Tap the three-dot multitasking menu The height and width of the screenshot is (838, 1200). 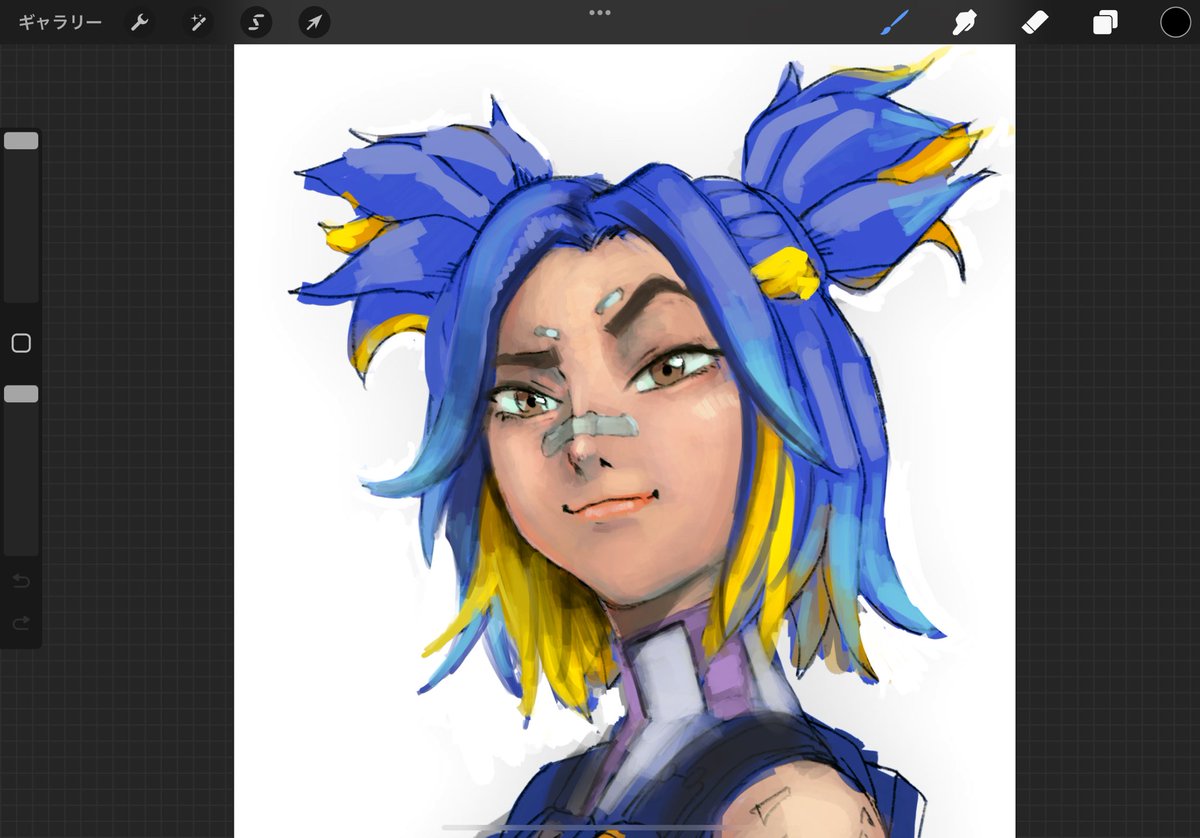pos(600,13)
